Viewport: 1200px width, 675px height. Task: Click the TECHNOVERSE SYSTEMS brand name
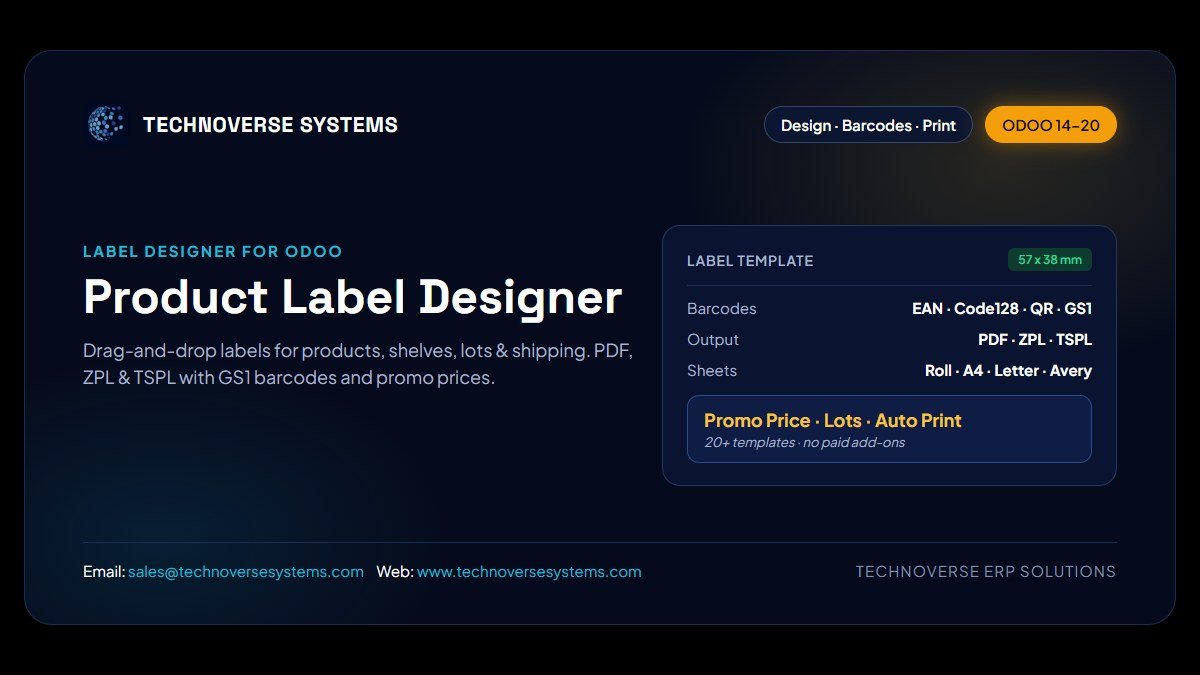click(270, 125)
